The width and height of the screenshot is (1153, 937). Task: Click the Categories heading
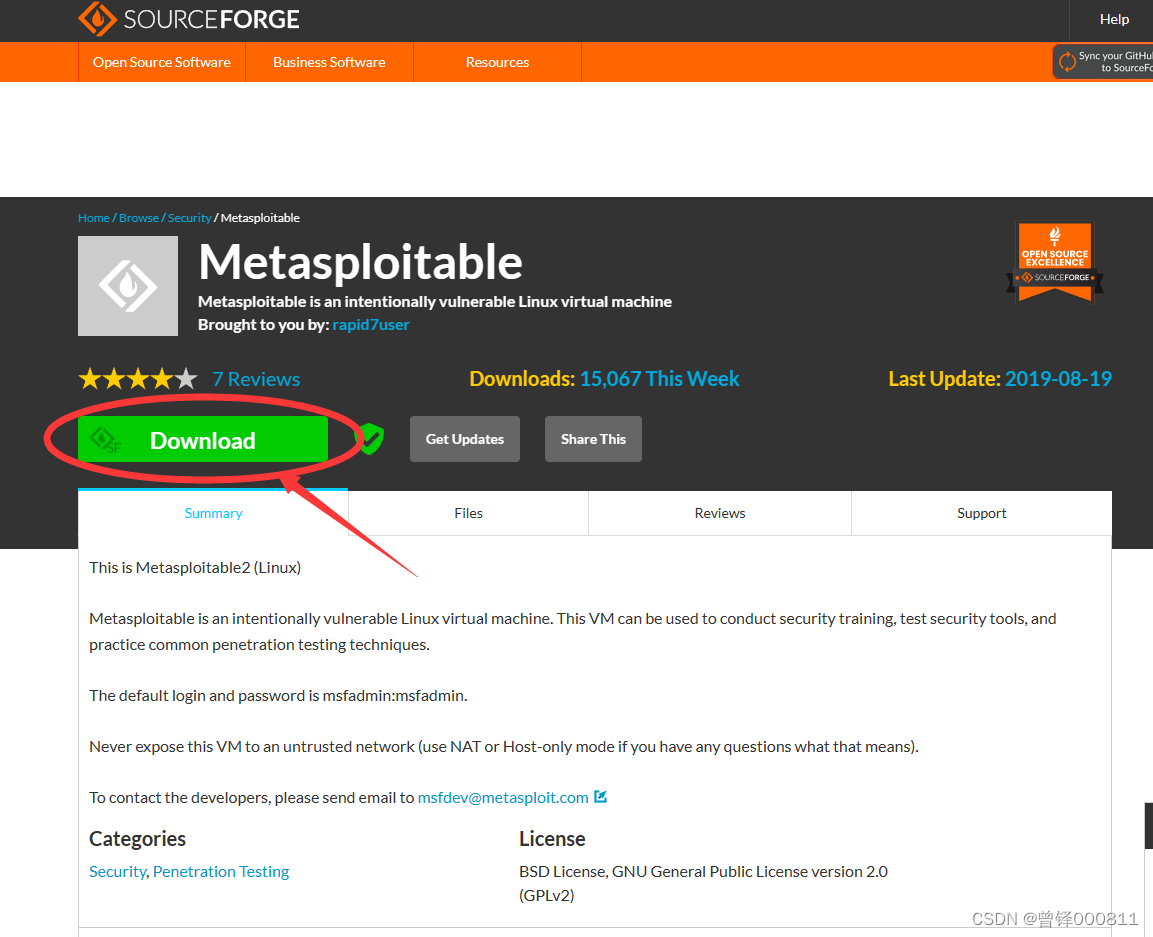tap(138, 838)
